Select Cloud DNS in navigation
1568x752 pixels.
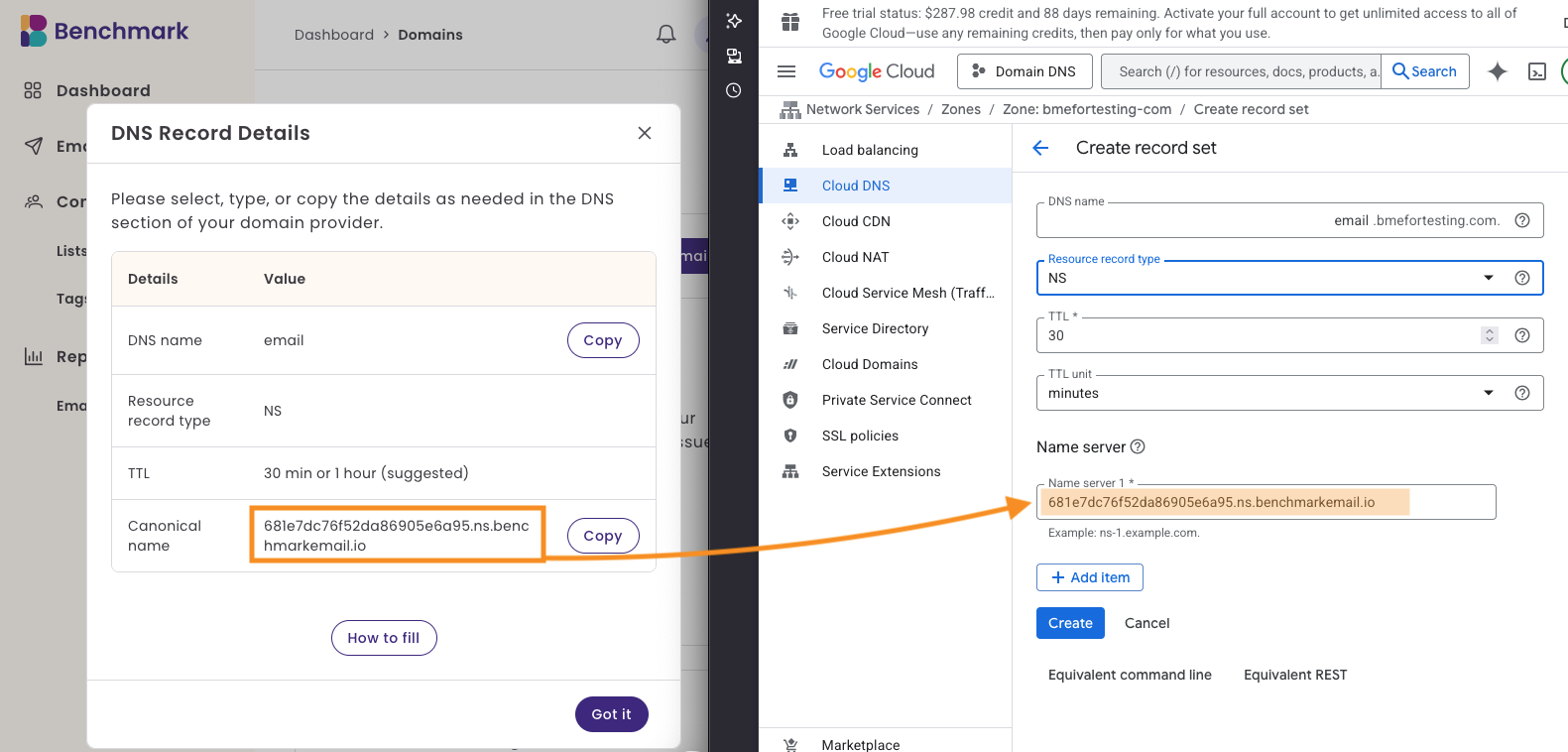(x=886, y=186)
